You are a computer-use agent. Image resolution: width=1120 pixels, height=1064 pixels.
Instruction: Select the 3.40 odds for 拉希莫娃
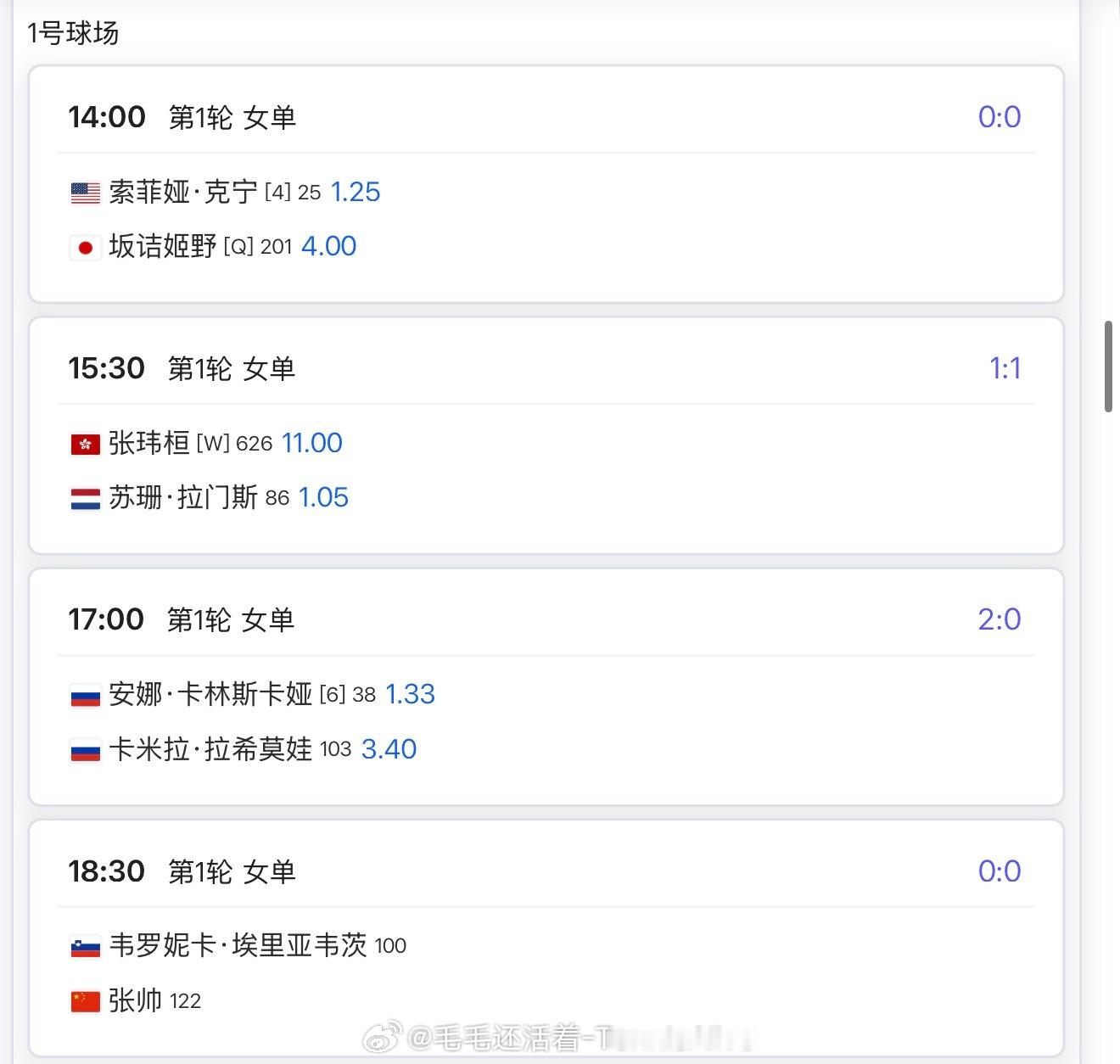click(389, 749)
